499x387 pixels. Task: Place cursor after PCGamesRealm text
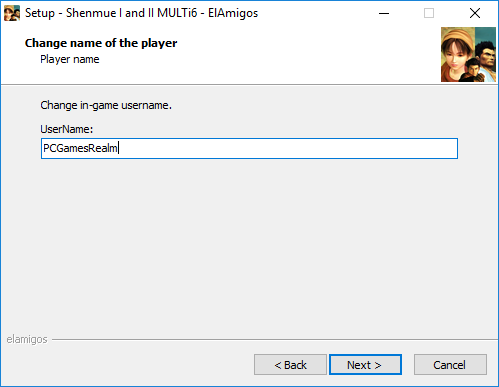pos(118,148)
